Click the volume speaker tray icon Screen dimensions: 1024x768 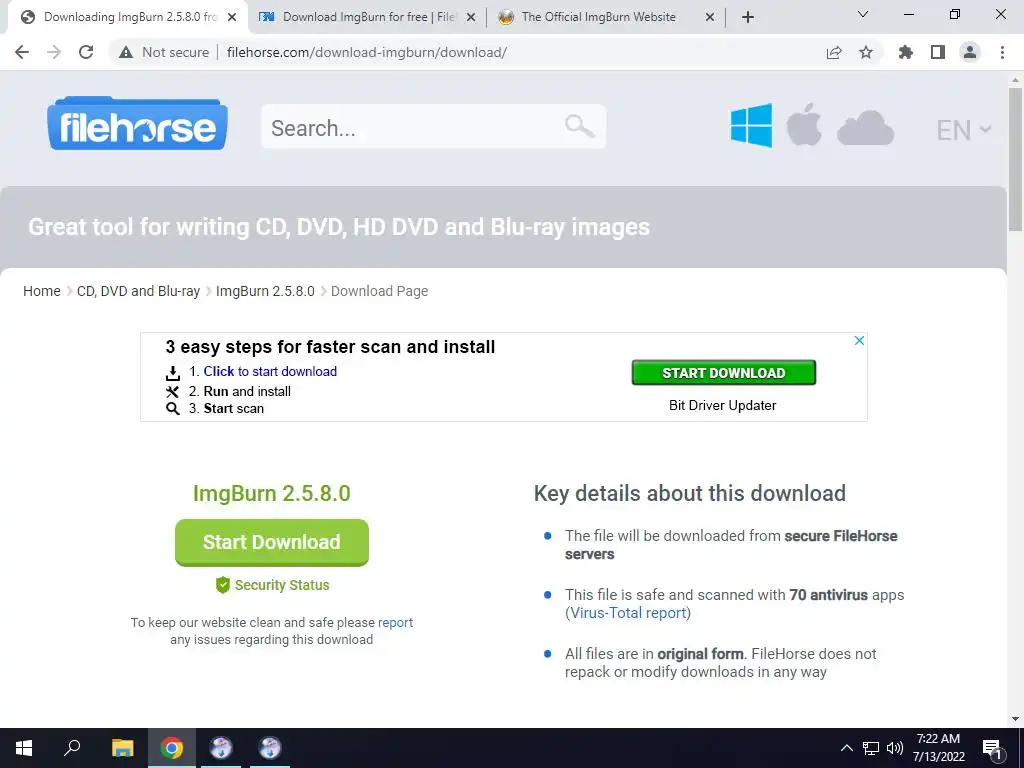[x=895, y=748]
